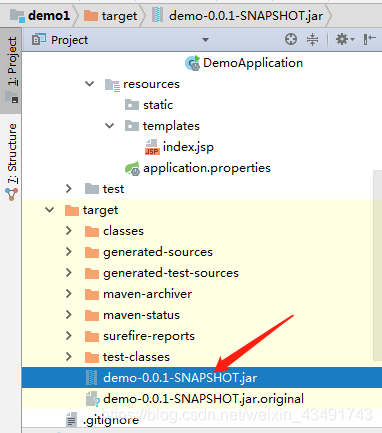This screenshot has width=382, height=433.
Task: Select demo-0.0.1-SNAPSHOT.jar in tree
Action: pos(180,378)
